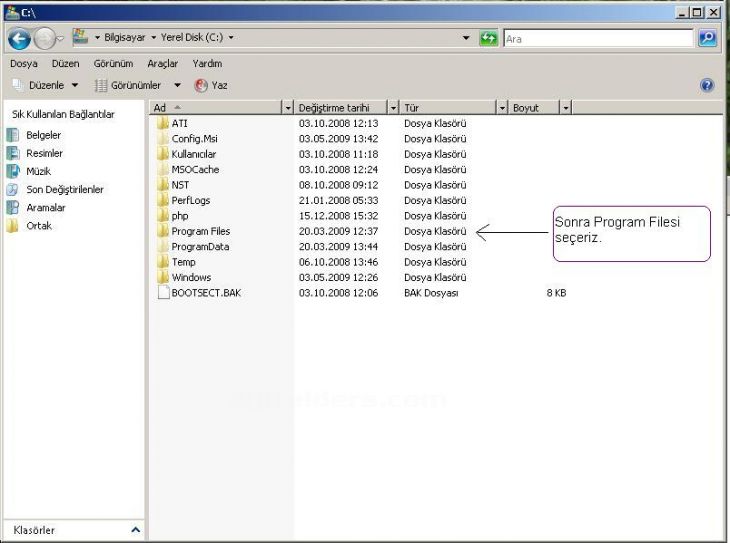Click the Görünümler toolbar button

click(128, 85)
